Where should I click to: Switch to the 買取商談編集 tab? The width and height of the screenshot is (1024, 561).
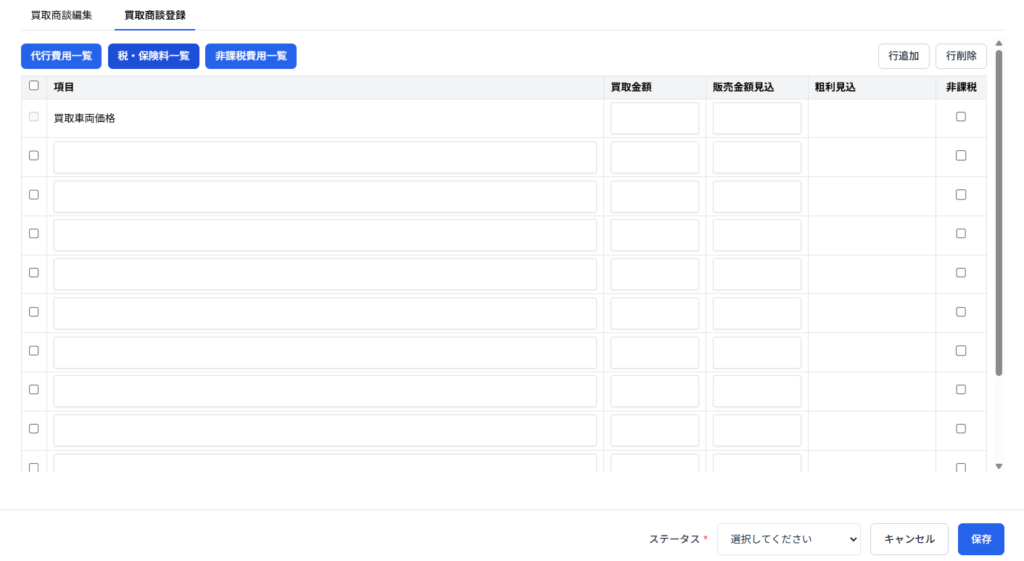pyautogui.click(x=61, y=16)
